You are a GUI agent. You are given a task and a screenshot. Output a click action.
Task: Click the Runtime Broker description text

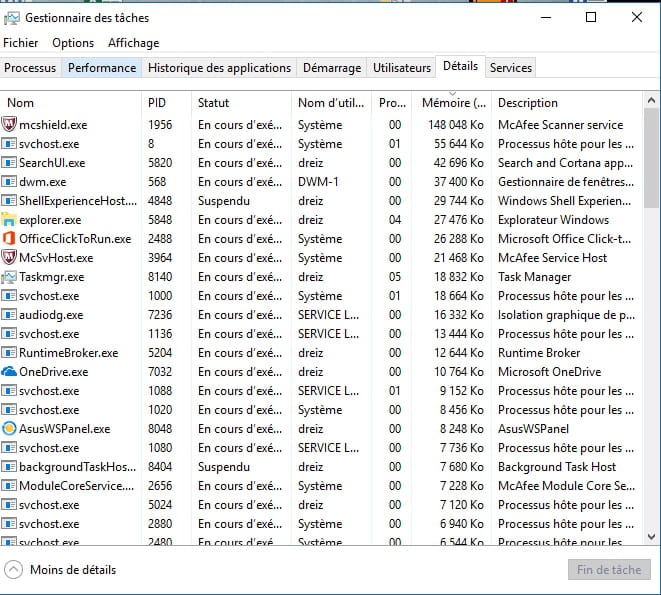click(539, 353)
